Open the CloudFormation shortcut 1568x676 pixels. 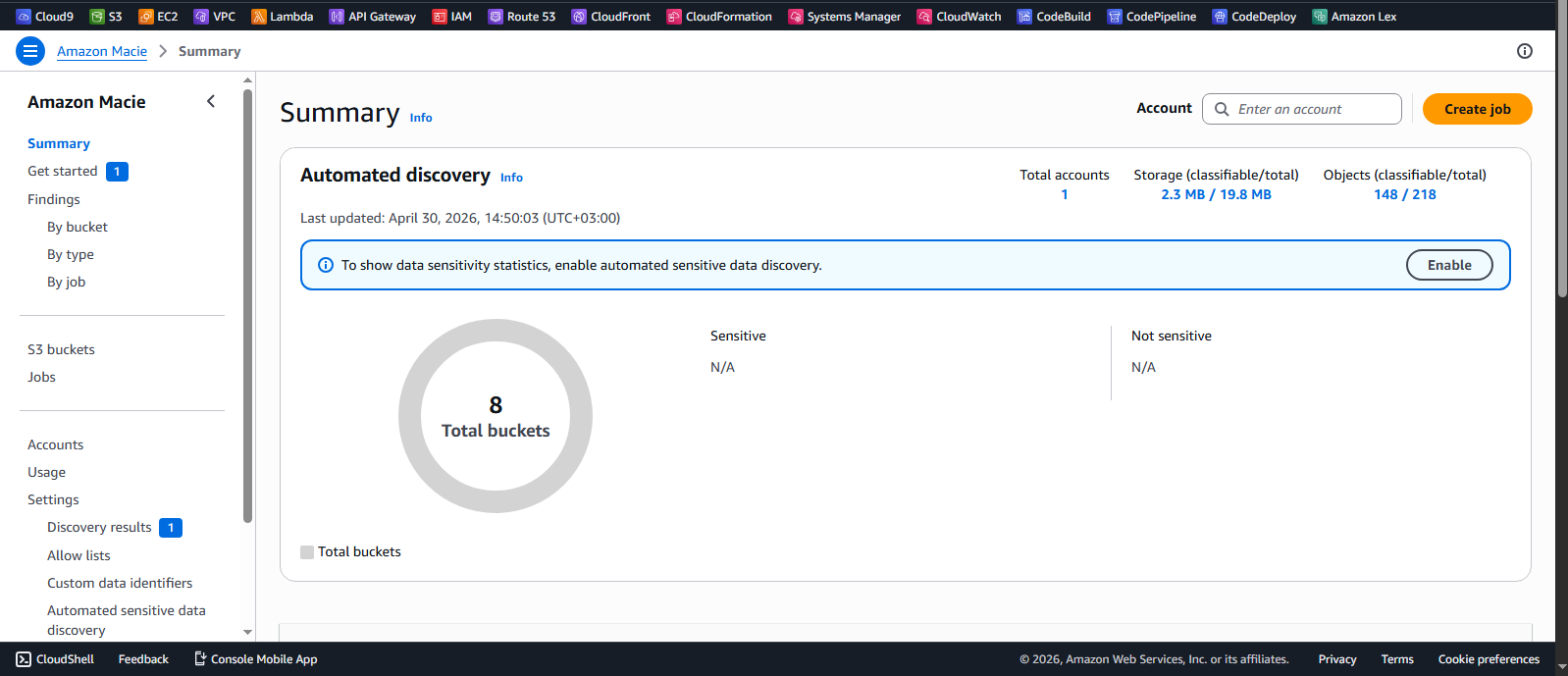click(719, 16)
